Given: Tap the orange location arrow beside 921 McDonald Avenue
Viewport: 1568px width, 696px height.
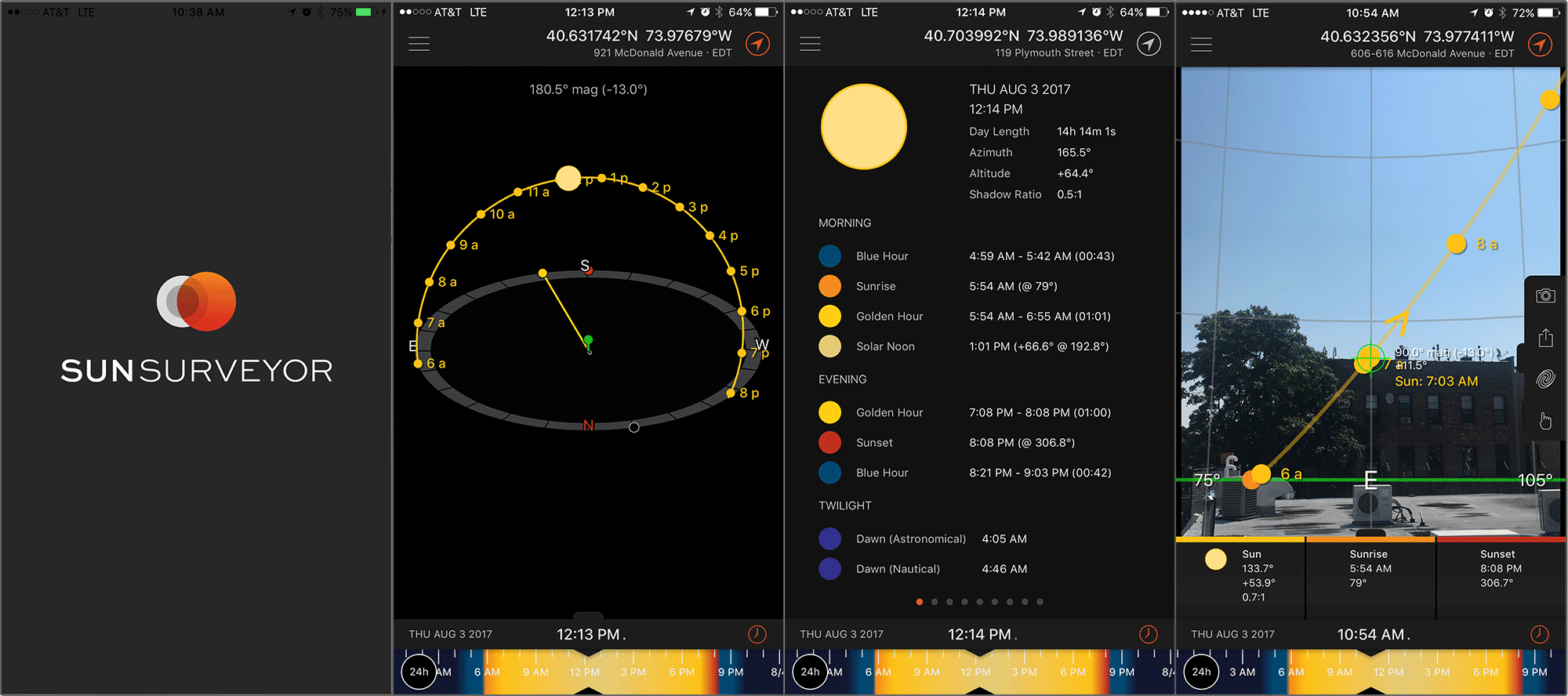Looking at the screenshot, I should click(757, 44).
